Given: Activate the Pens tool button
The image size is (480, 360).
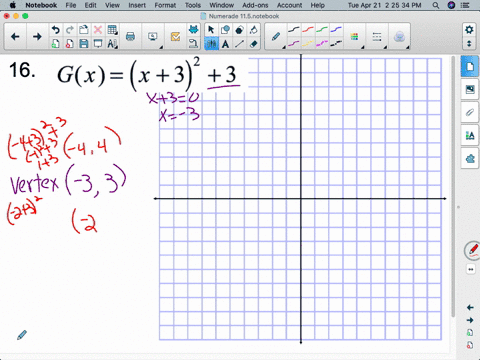Looking at the screenshot, I should [211, 44].
